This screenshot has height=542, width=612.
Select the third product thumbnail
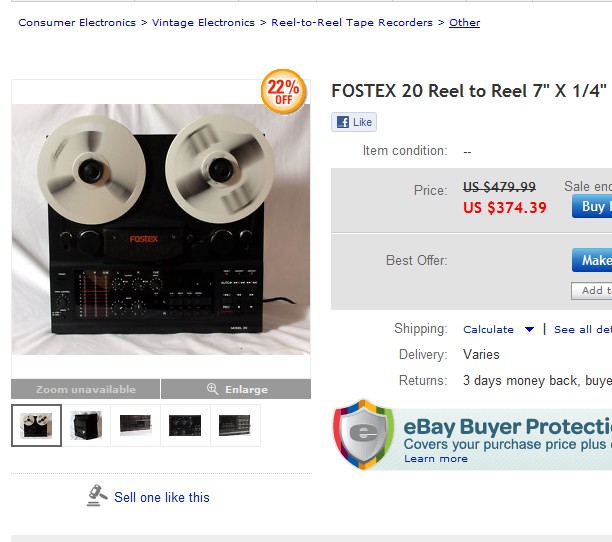[135, 425]
